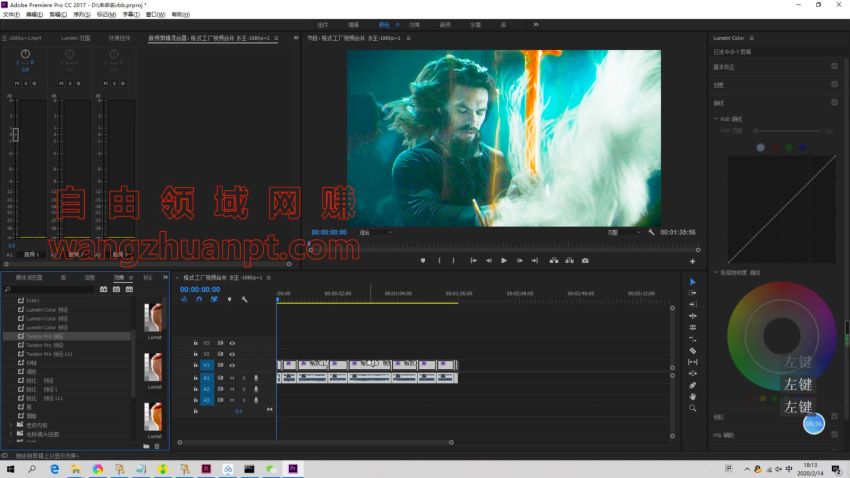
Task: Show hidden workspace tabs with the chevron
Action: 536,24
